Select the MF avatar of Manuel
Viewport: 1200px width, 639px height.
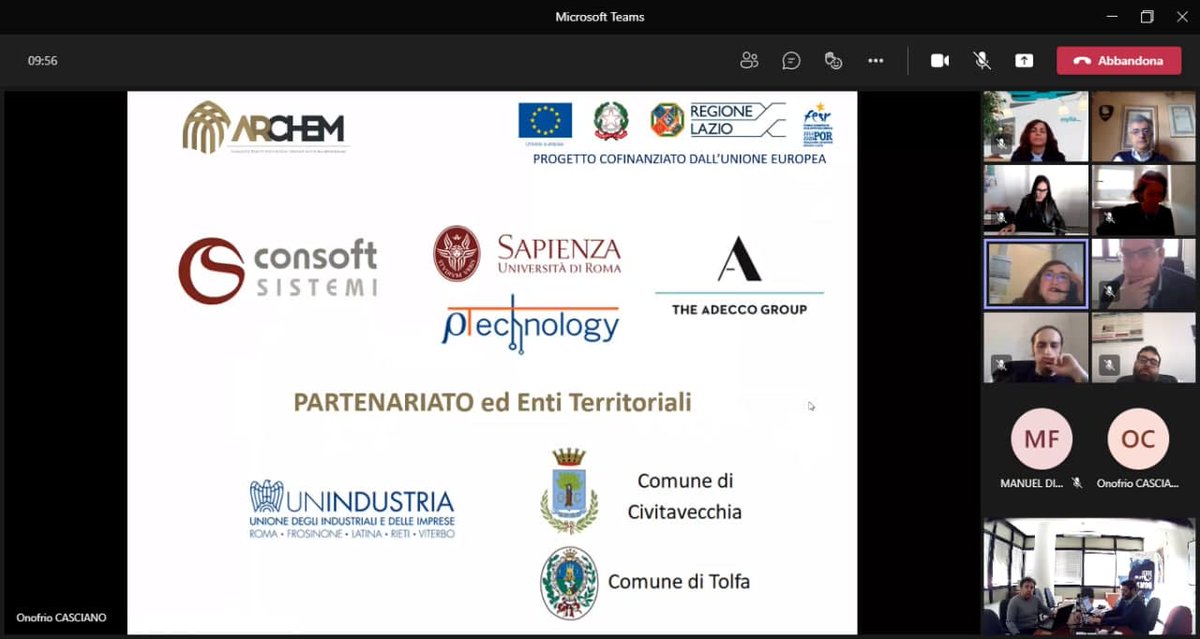pyautogui.click(x=1041, y=439)
